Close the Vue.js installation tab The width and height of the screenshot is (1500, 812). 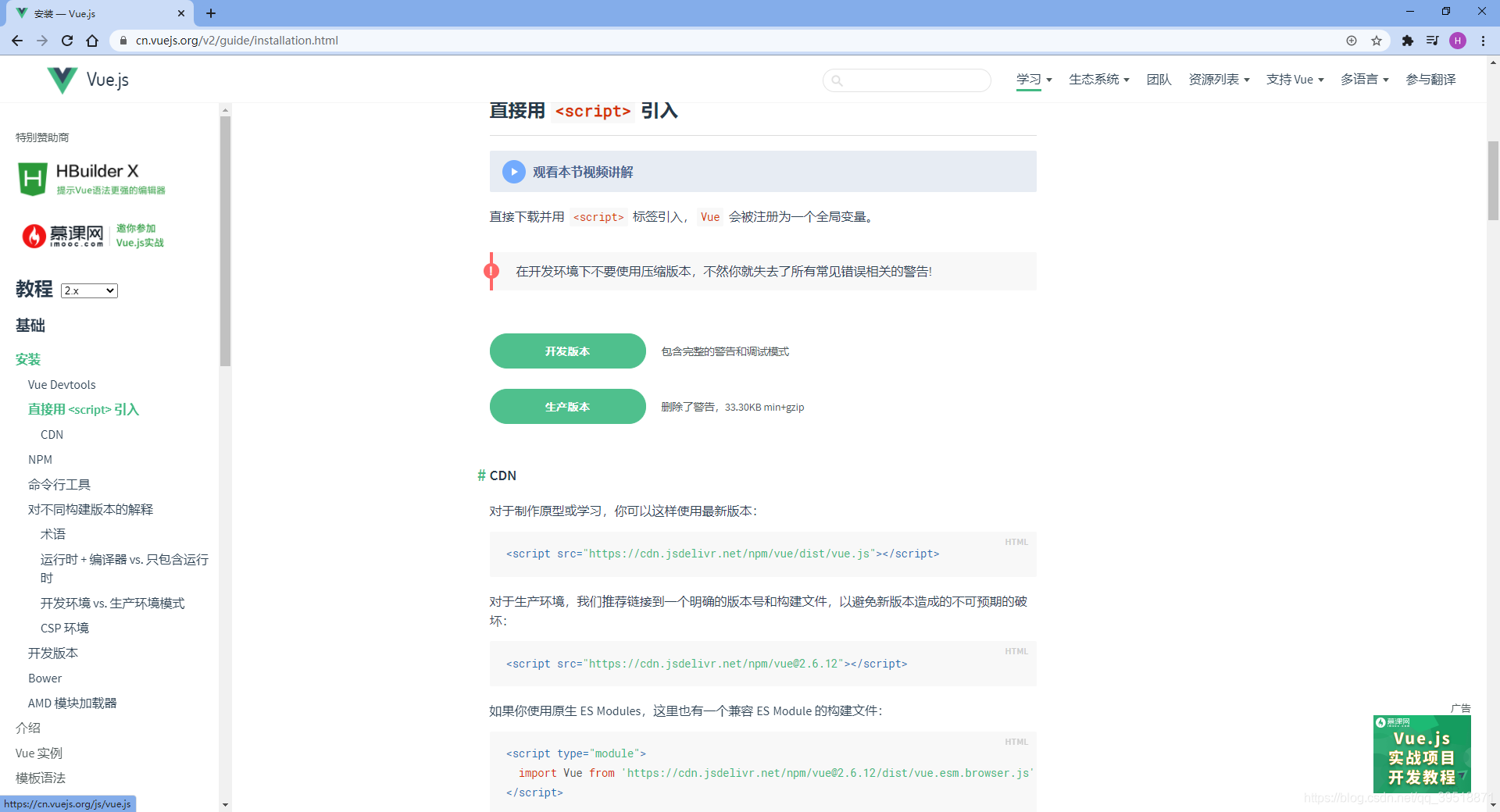pos(181,13)
